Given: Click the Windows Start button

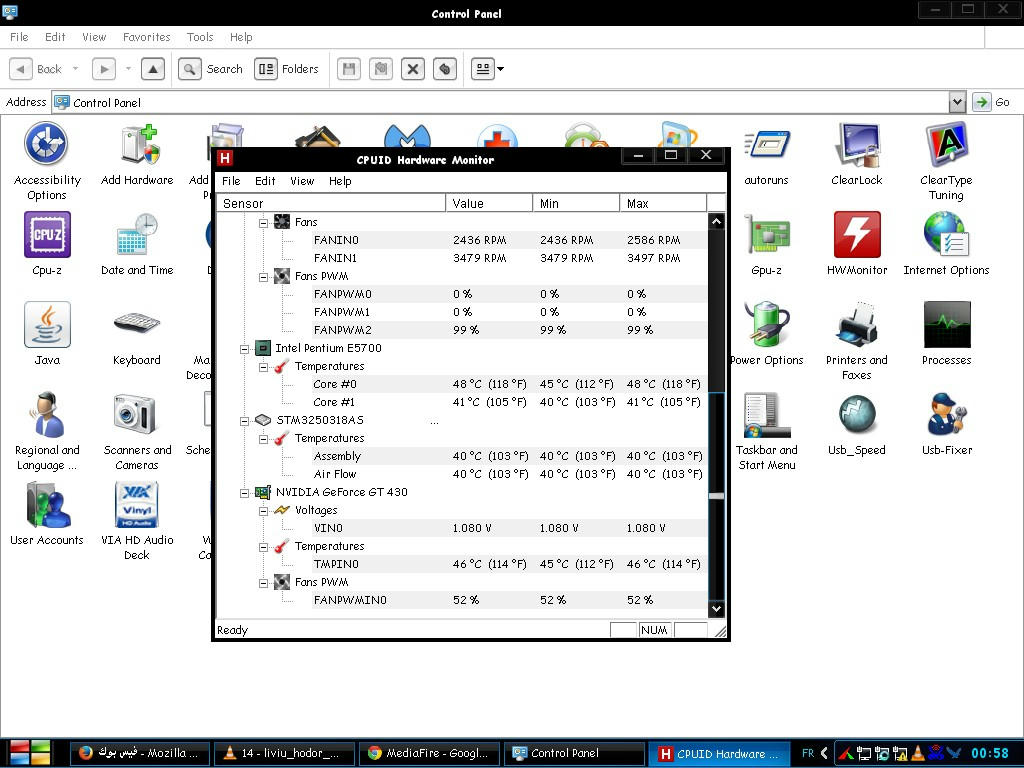Looking at the screenshot, I should (30, 753).
